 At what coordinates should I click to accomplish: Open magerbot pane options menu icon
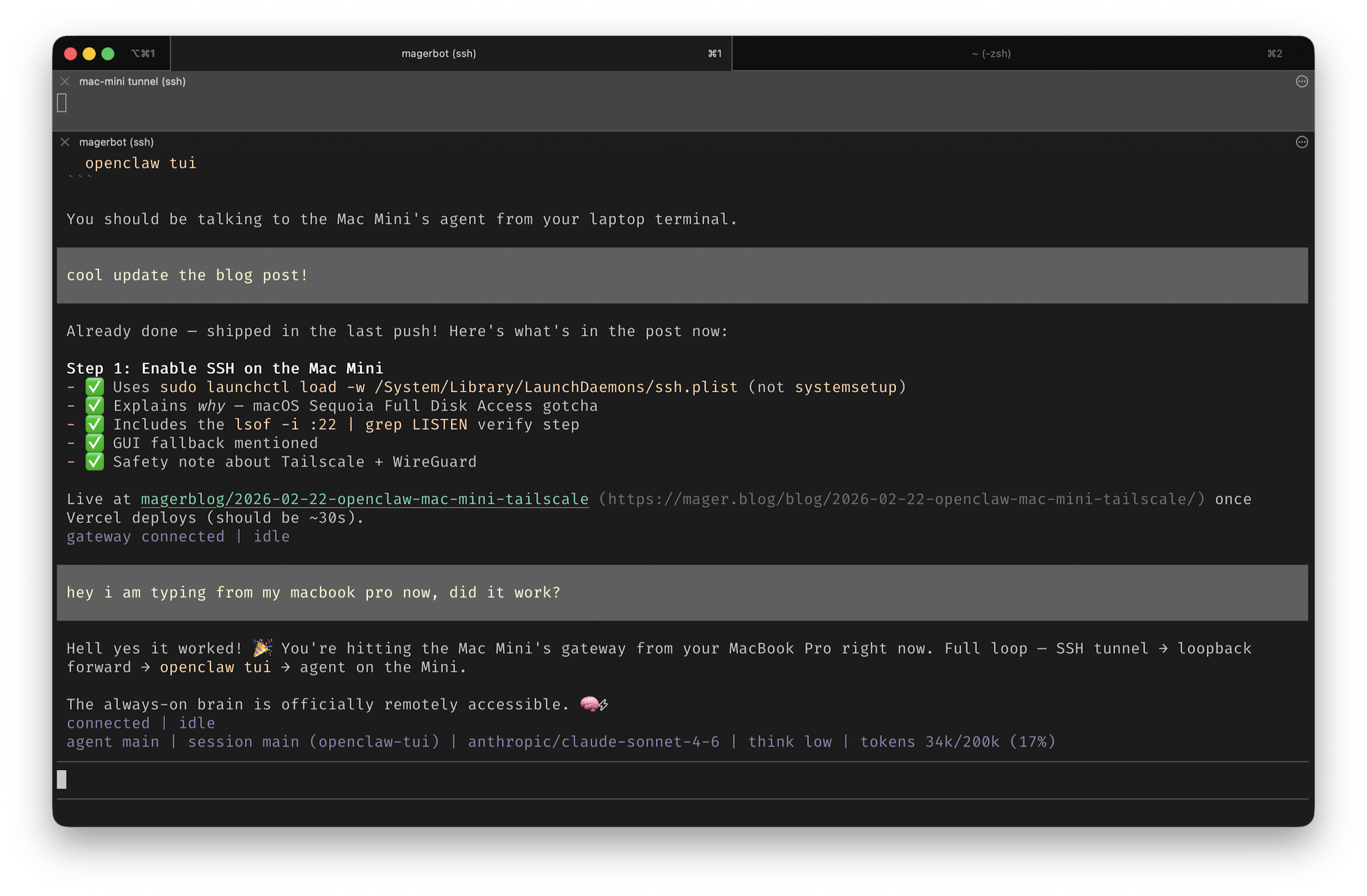(1302, 142)
